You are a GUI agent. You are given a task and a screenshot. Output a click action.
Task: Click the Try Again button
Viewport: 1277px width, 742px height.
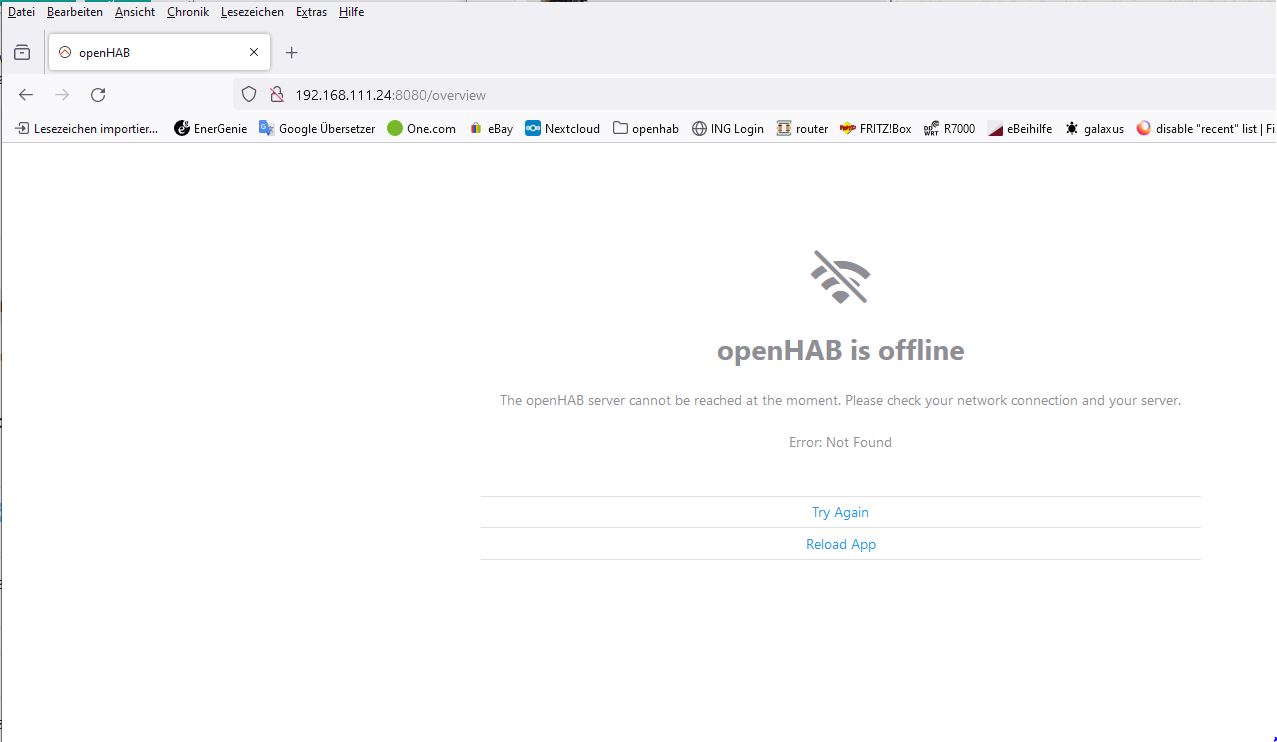point(840,512)
